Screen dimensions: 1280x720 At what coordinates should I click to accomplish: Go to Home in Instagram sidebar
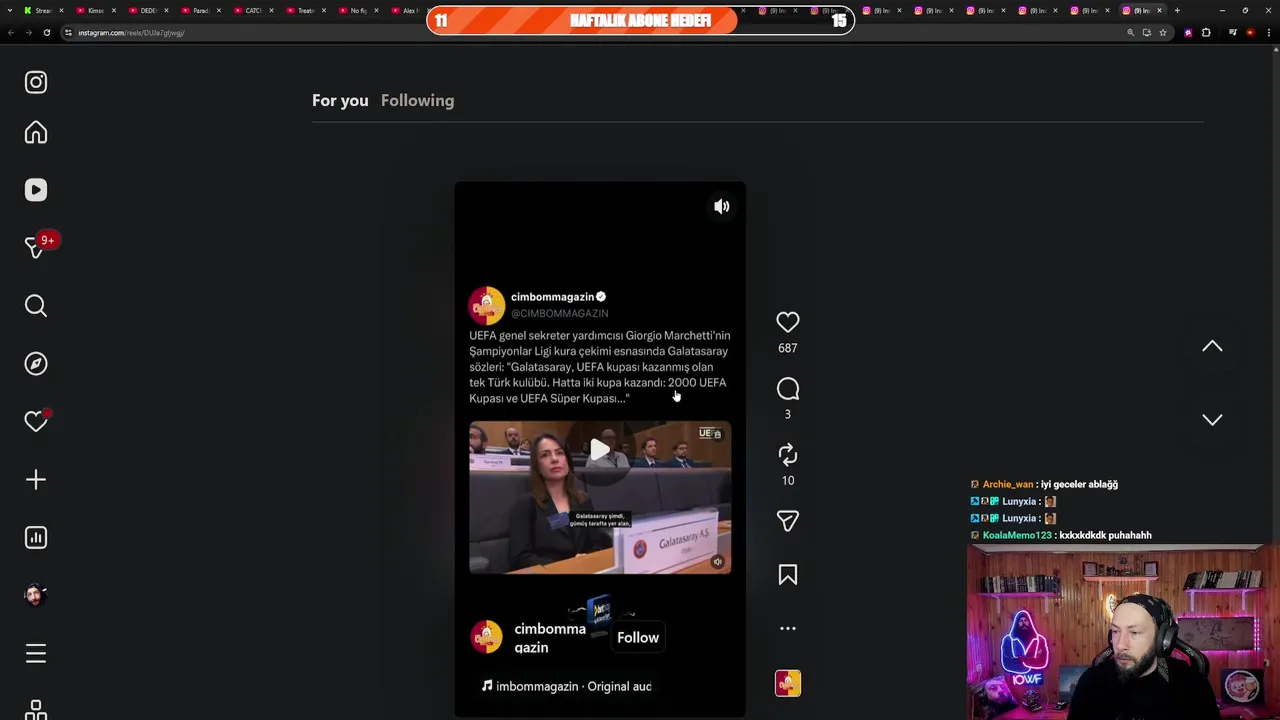36,133
